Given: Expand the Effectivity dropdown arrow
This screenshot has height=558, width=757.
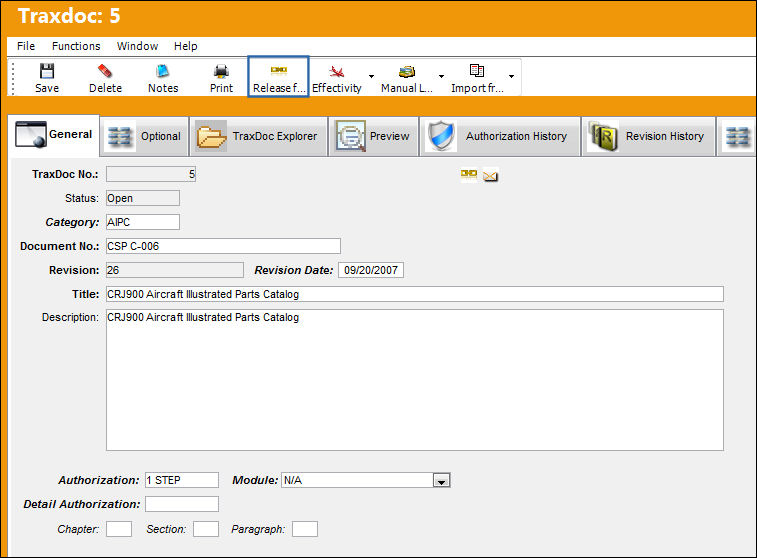Looking at the screenshot, I should tap(371, 76).
